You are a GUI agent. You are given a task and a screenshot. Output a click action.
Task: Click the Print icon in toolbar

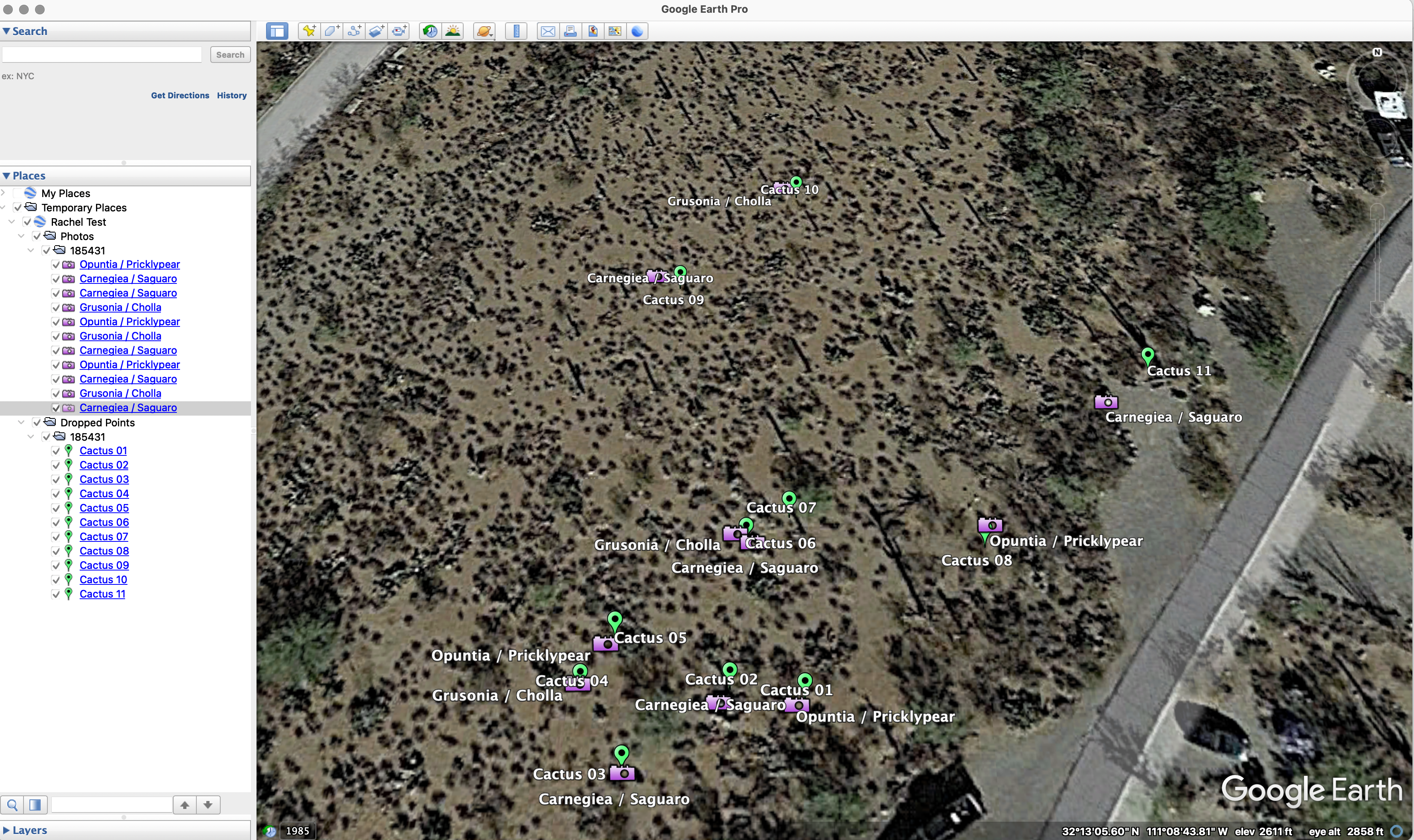click(x=570, y=31)
